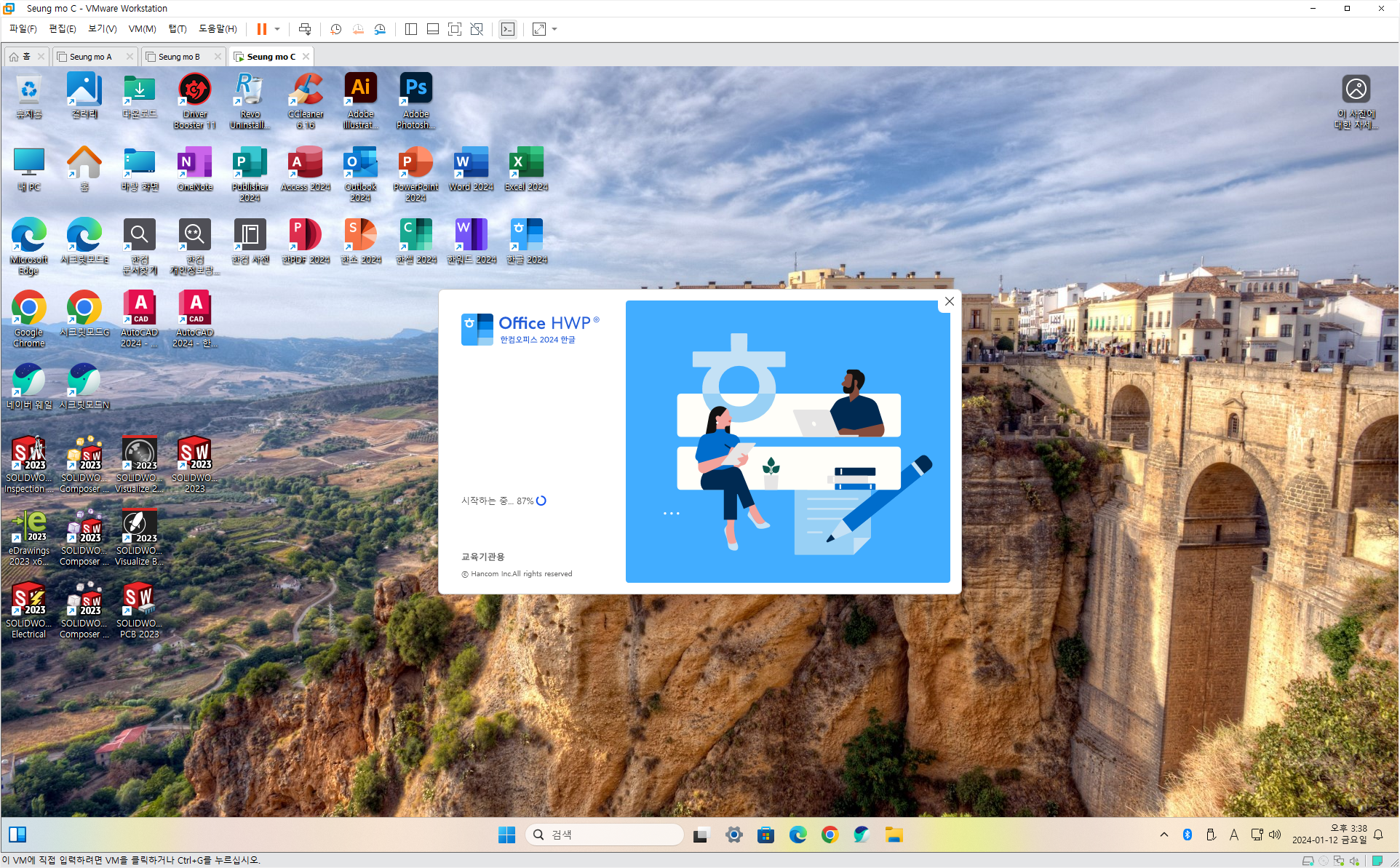Pause the virtual machine with the orange button

click(x=261, y=29)
